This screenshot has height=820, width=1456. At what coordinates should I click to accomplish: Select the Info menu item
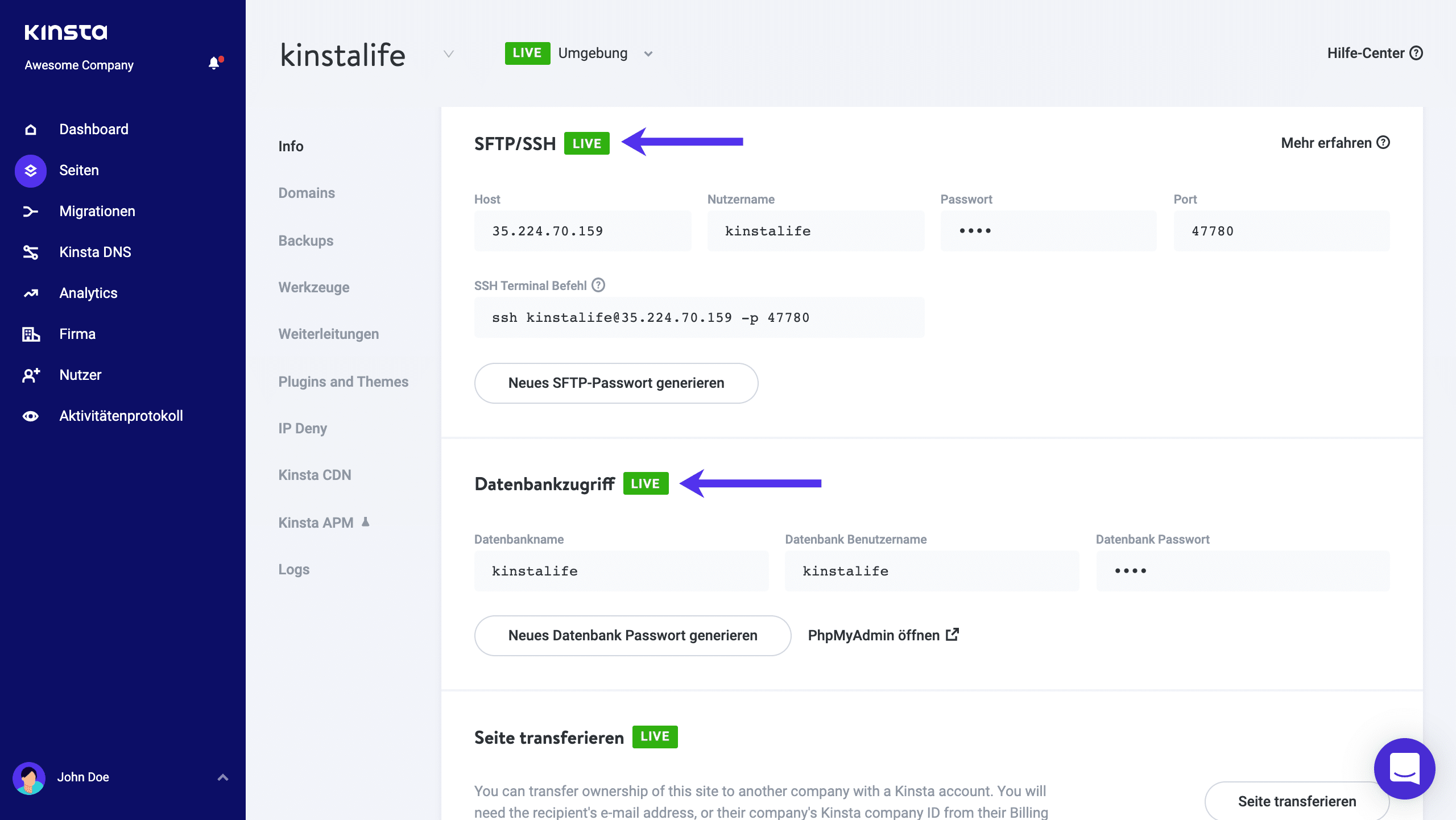point(290,146)
